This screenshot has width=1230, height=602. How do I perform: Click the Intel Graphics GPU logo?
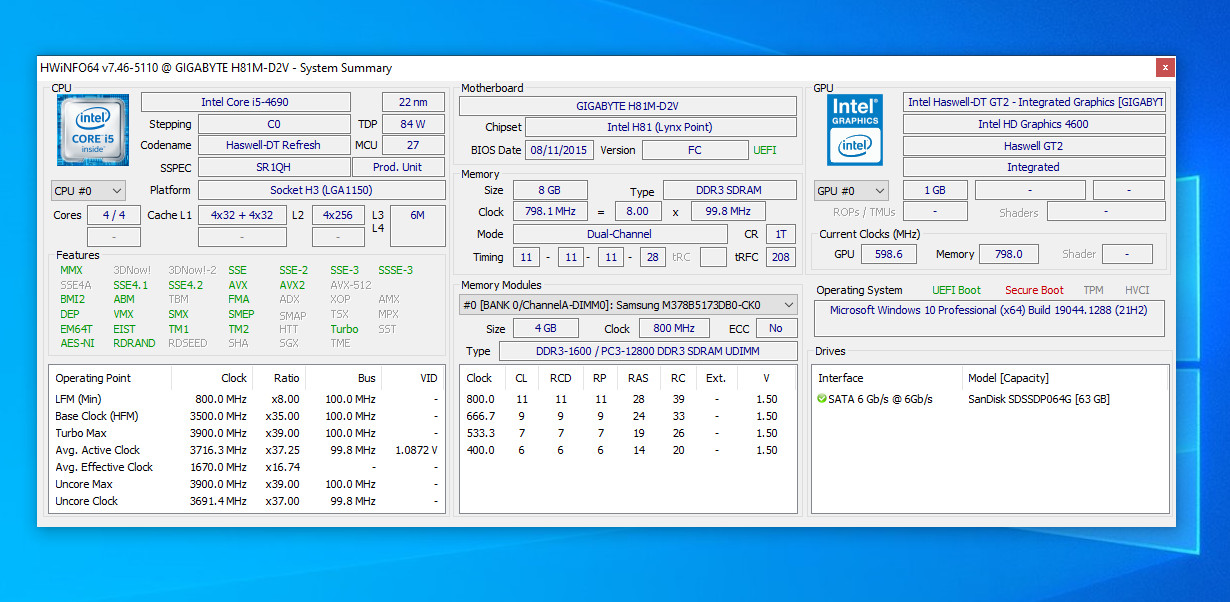[x=855, y=130]
